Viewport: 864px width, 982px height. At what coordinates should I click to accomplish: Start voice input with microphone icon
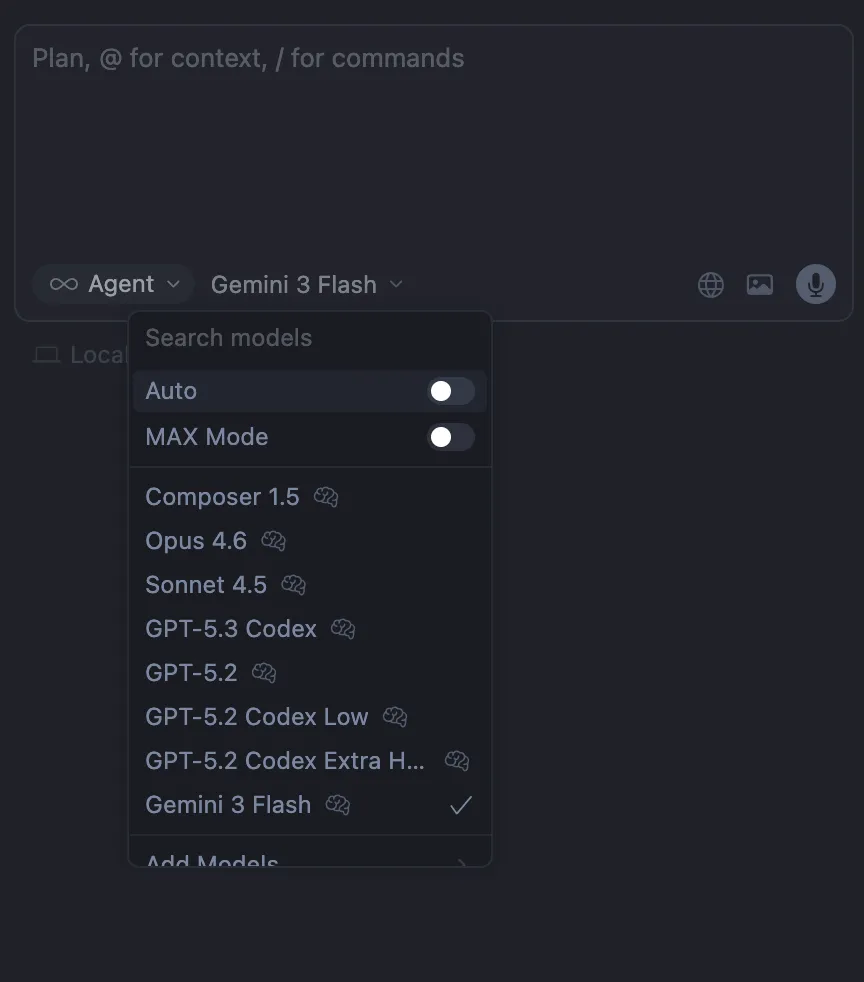tap(815, 285)
